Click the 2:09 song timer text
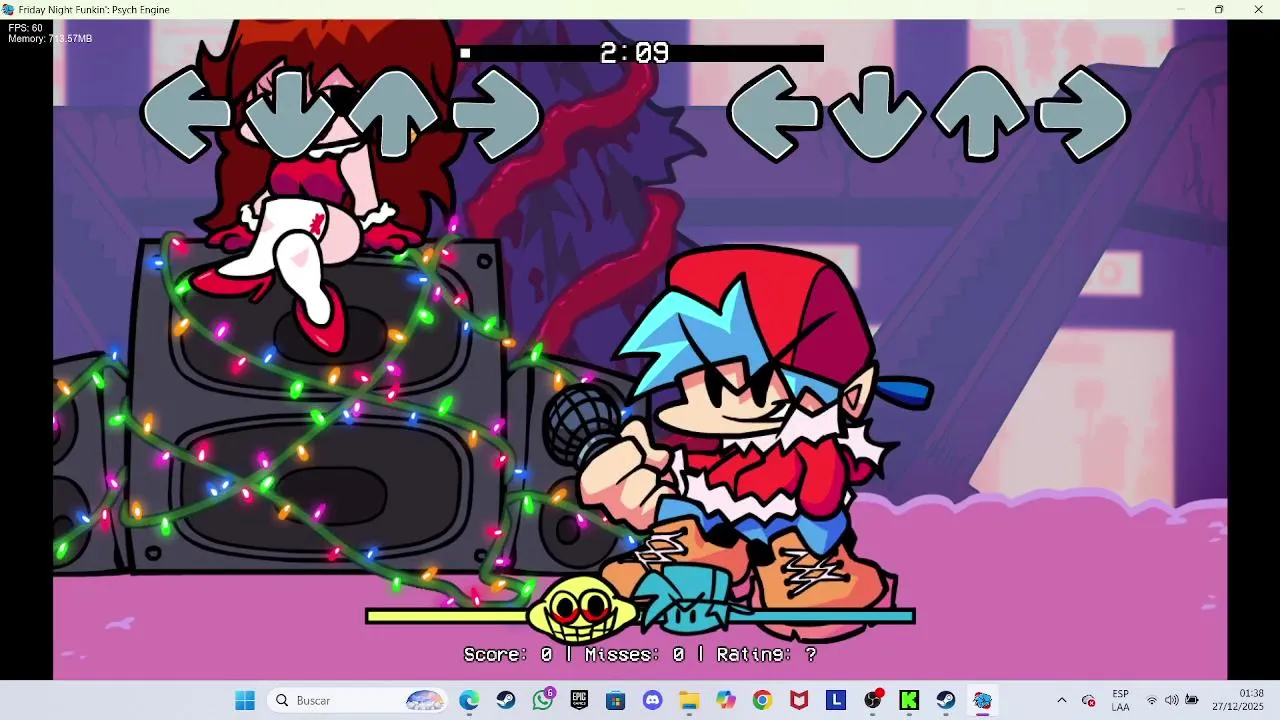 [x=634, y=53]
